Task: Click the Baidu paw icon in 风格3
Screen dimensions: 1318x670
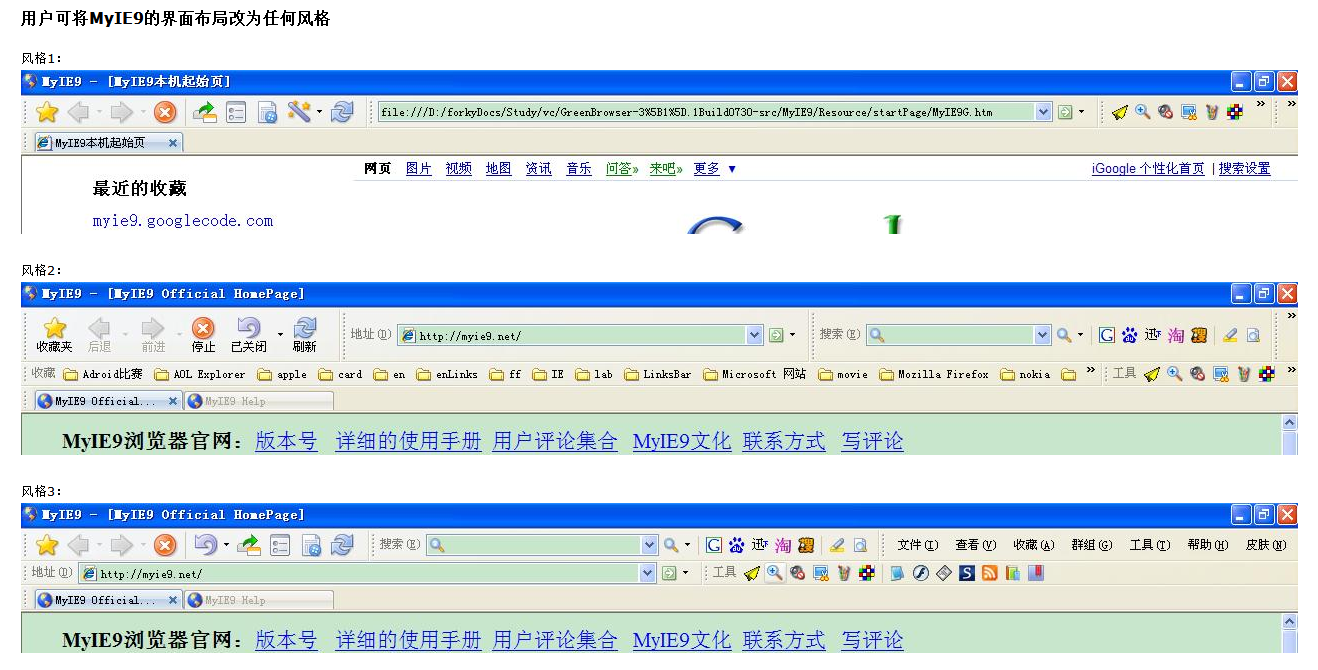Action: [x=737, y=545]
